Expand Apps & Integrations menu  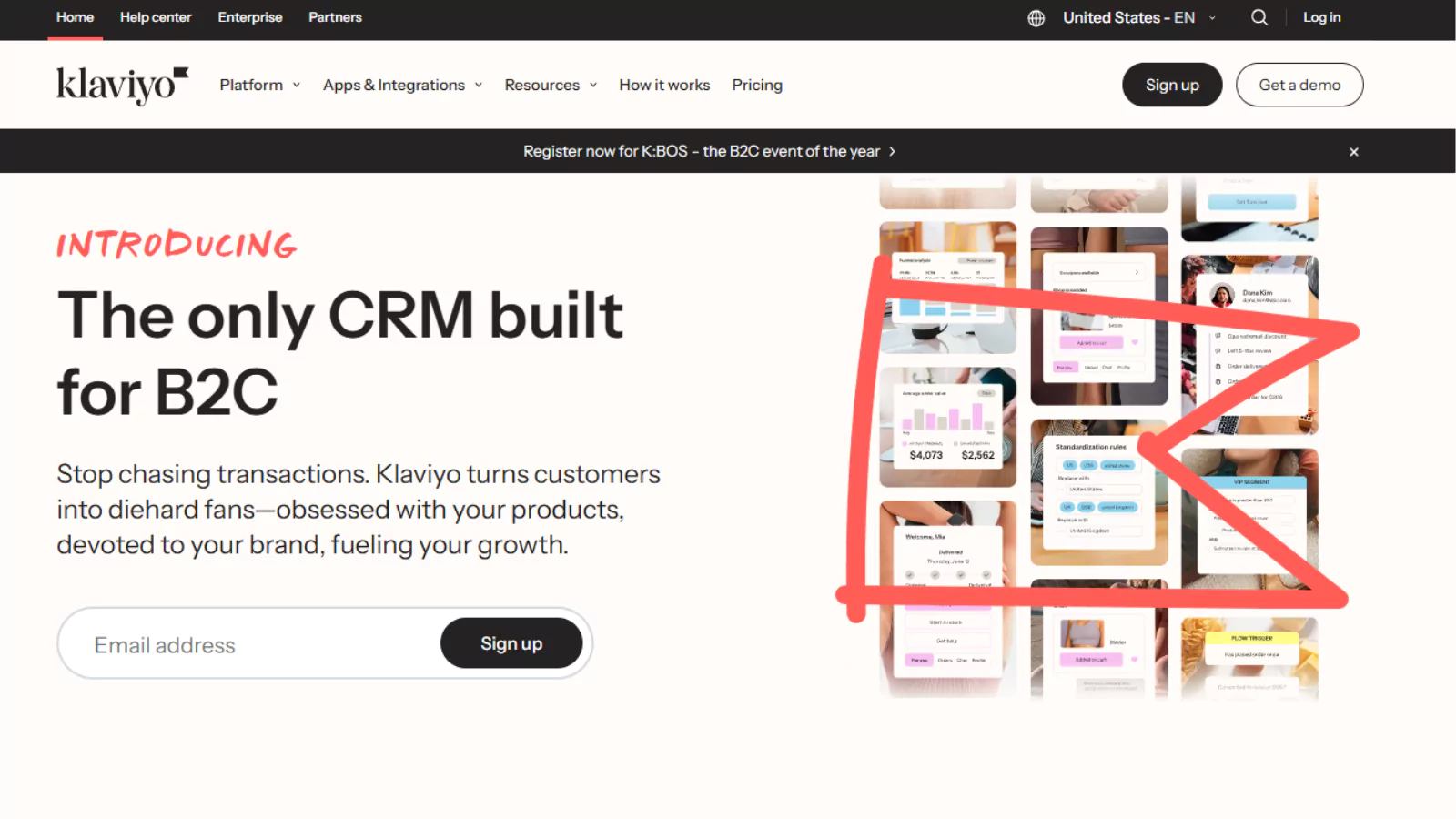[403, 85]
